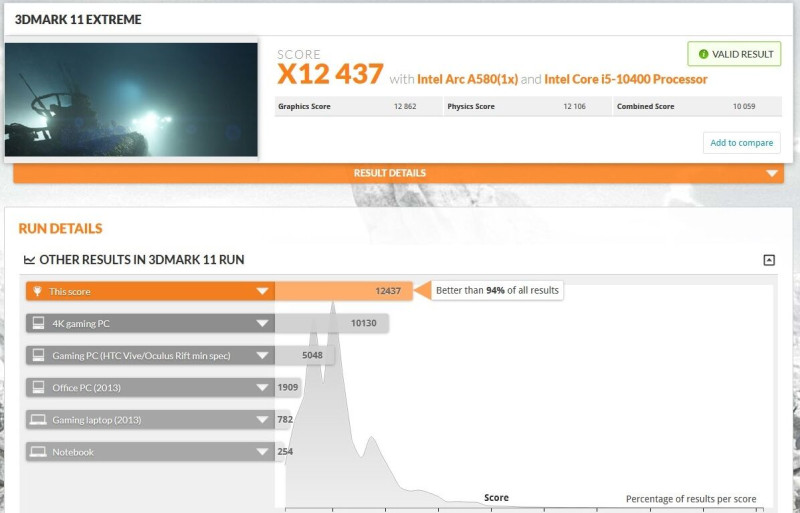Click the Graphics Score label
This screenshot has width=800, height=513.
(304, 106)
